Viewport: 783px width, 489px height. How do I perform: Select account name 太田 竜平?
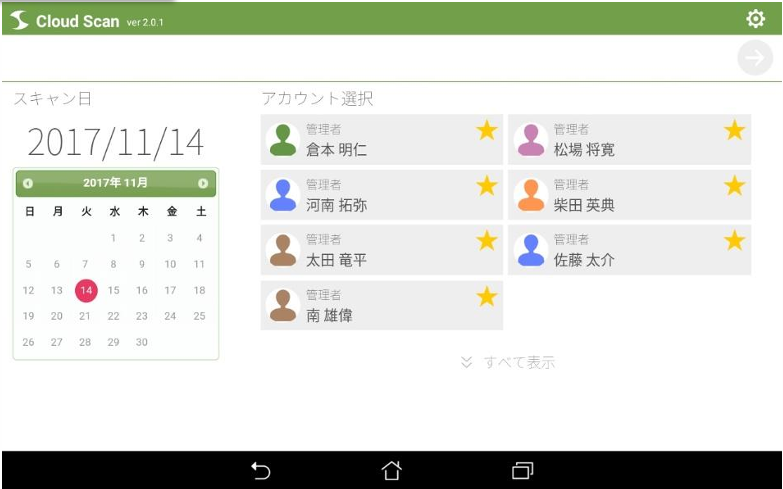coord(336,260)
